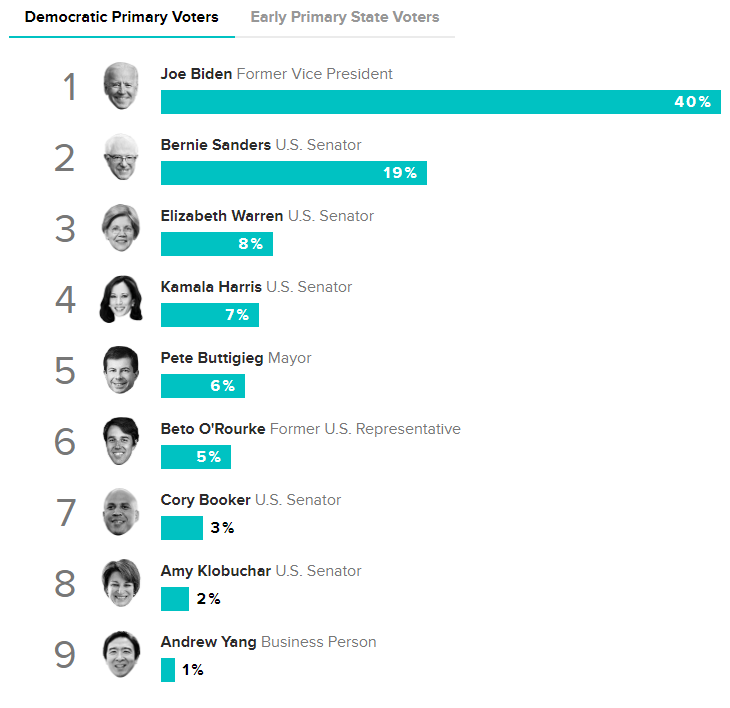Click the Andrew Yang name label
Image resolution: width=730 pixels, height=708 pixels.
(x=209, y=642)
